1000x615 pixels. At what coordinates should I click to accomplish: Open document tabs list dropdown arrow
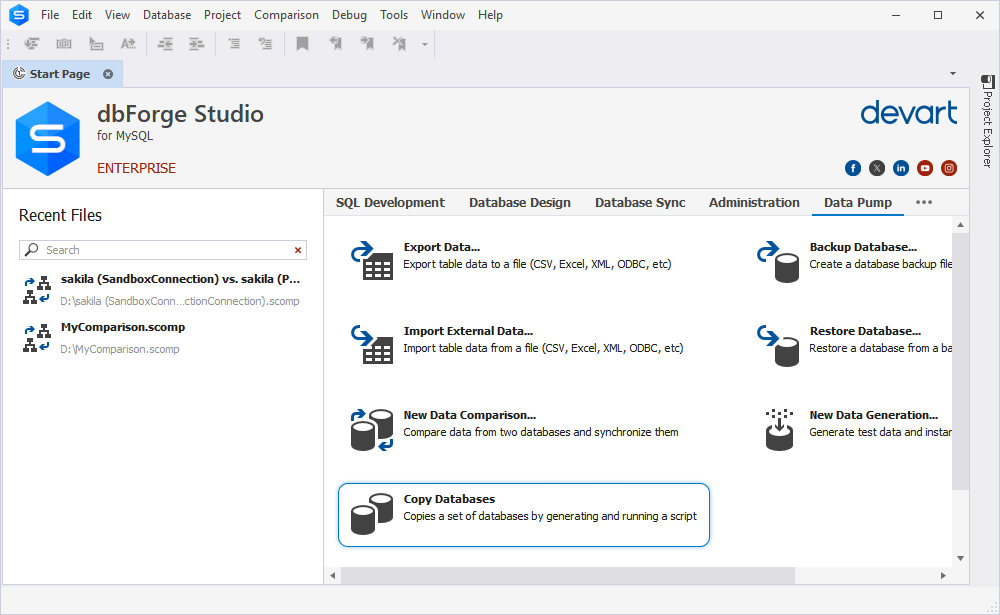point(953,73)
